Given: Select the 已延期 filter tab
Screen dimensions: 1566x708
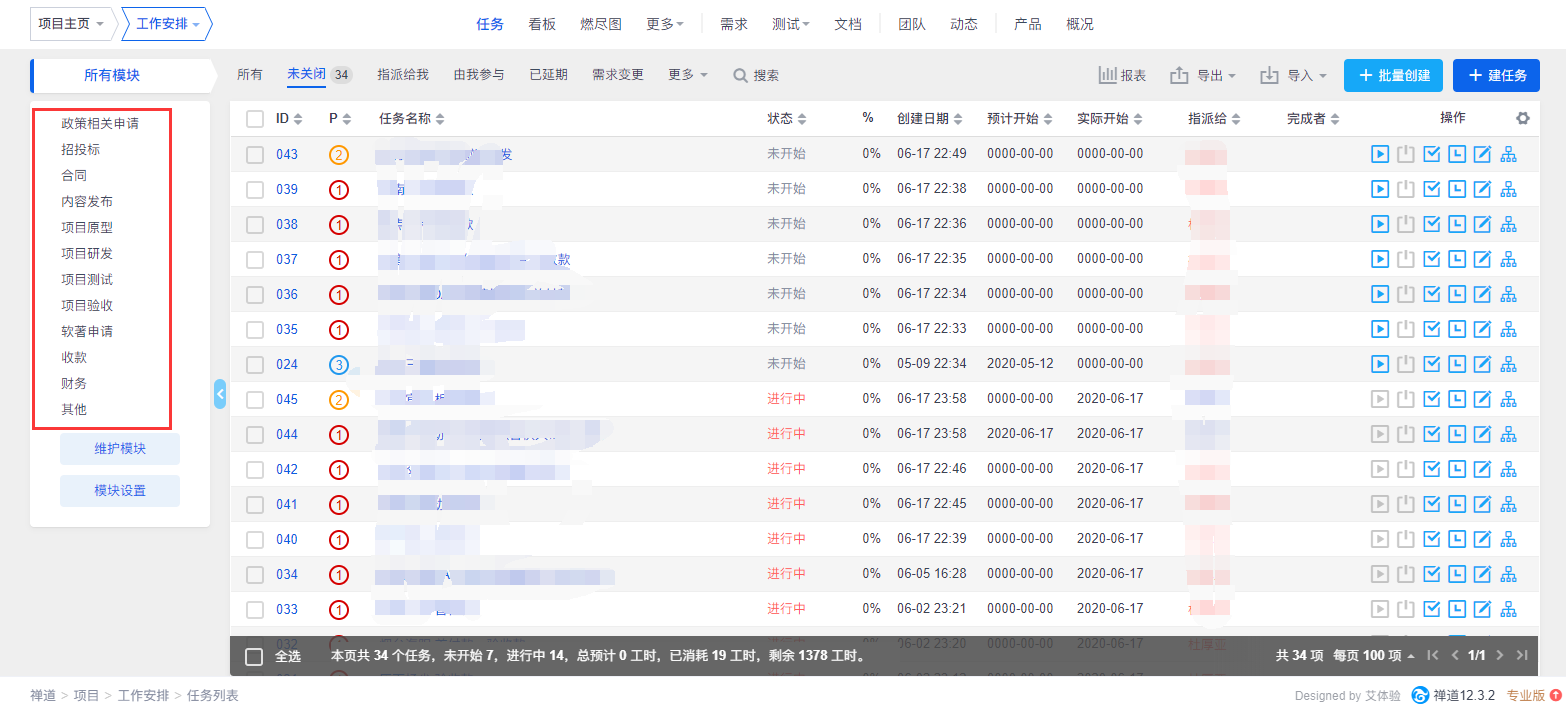Looking at the screenshot, I should pos(548,75).
